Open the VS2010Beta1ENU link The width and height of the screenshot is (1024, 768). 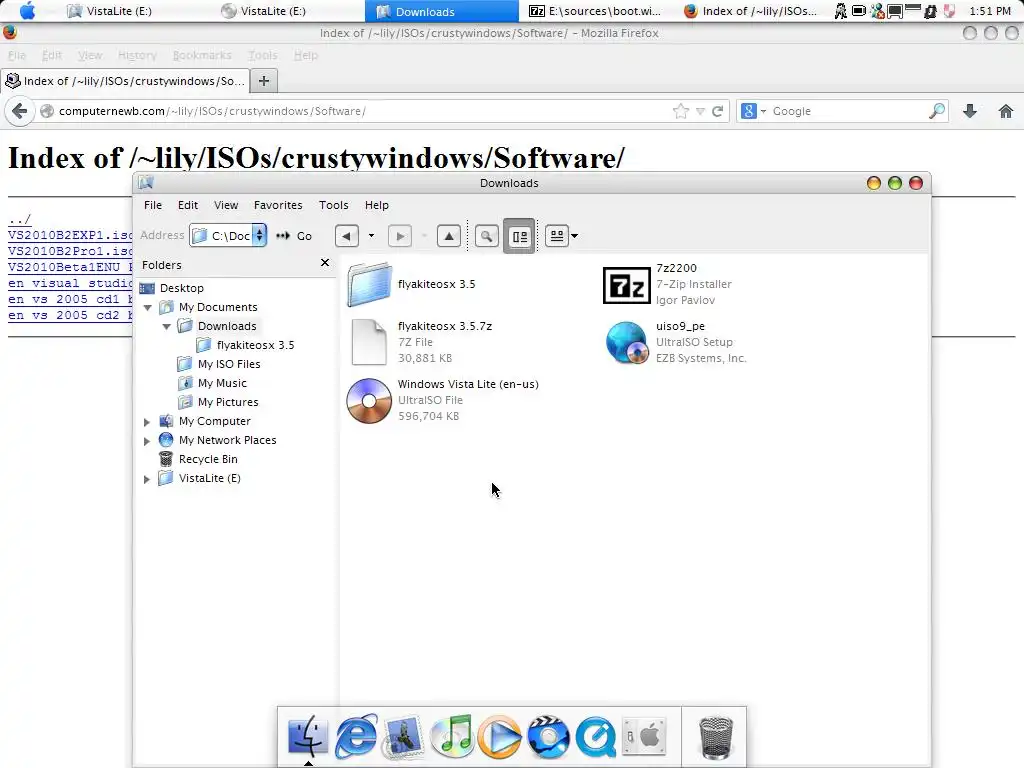71,267
